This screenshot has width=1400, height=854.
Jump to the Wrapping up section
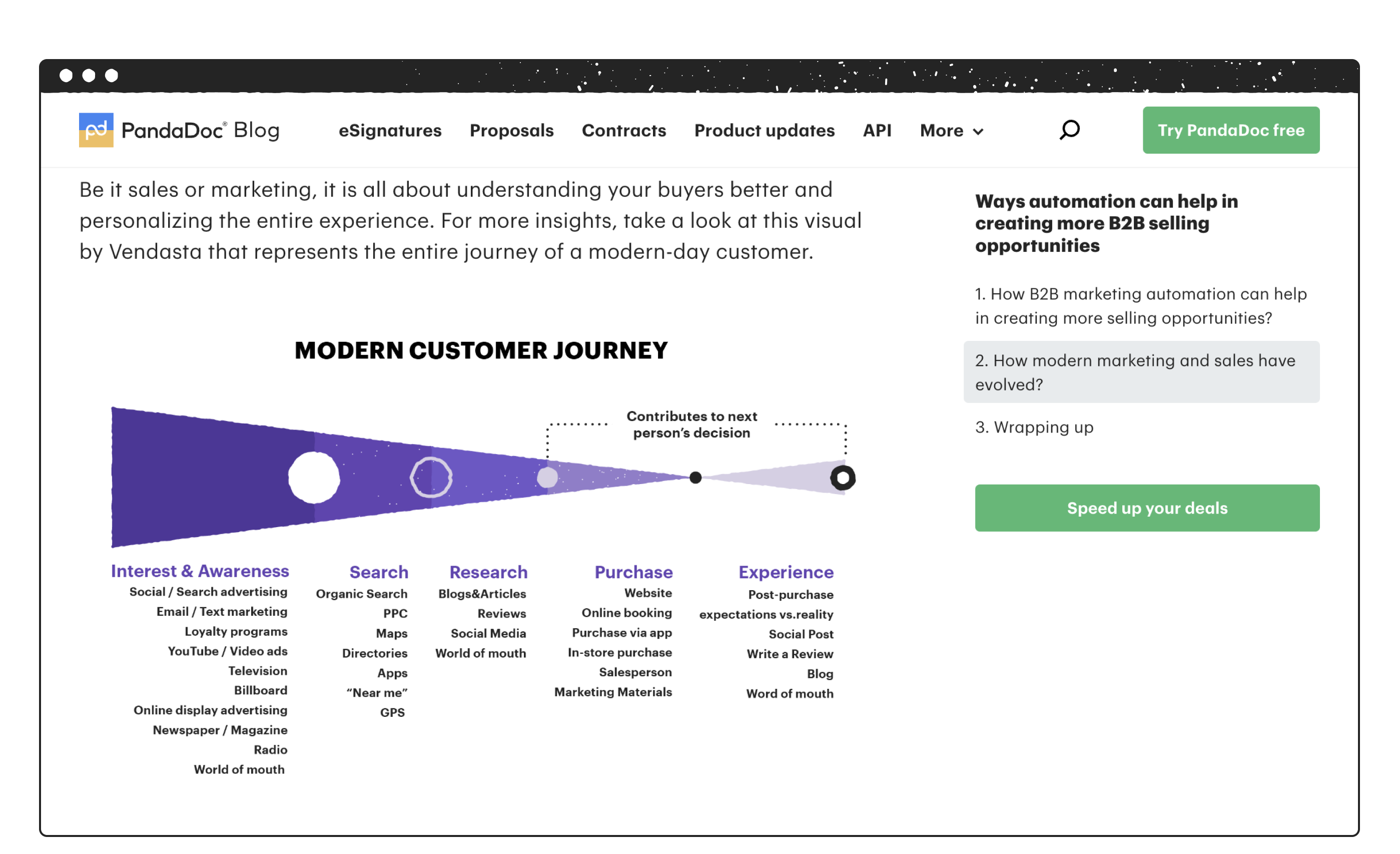click(1034, 427)
